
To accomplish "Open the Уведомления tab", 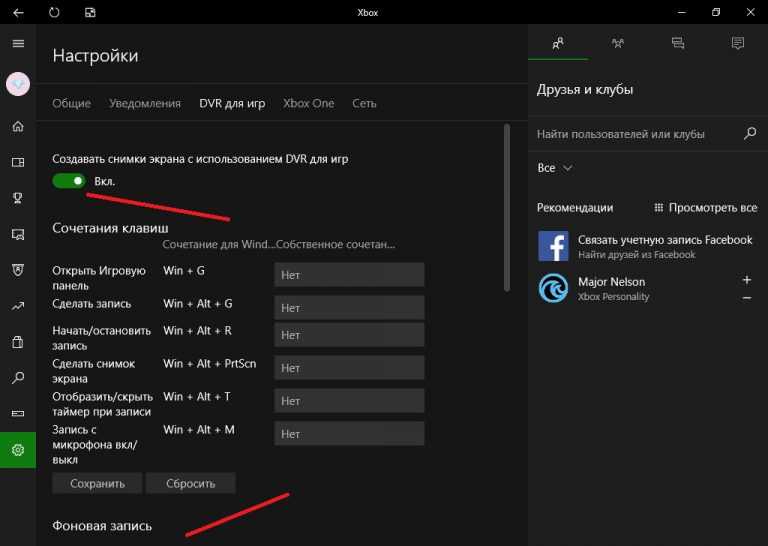I will pos(145,103).
